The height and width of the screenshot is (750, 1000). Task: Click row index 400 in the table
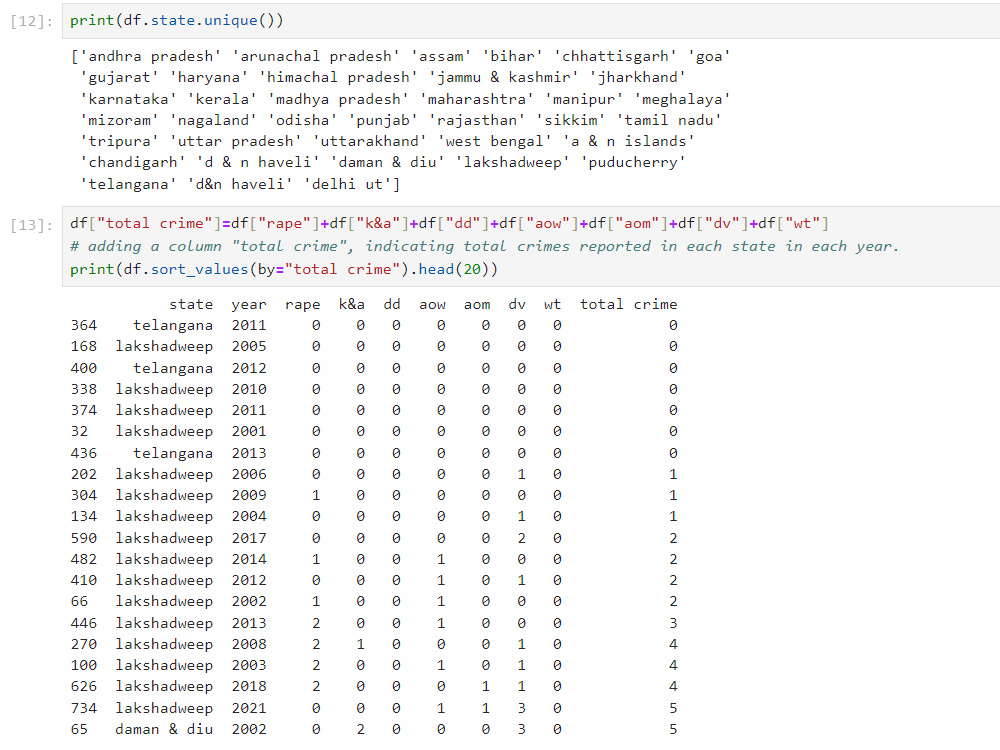coord(84,368)
